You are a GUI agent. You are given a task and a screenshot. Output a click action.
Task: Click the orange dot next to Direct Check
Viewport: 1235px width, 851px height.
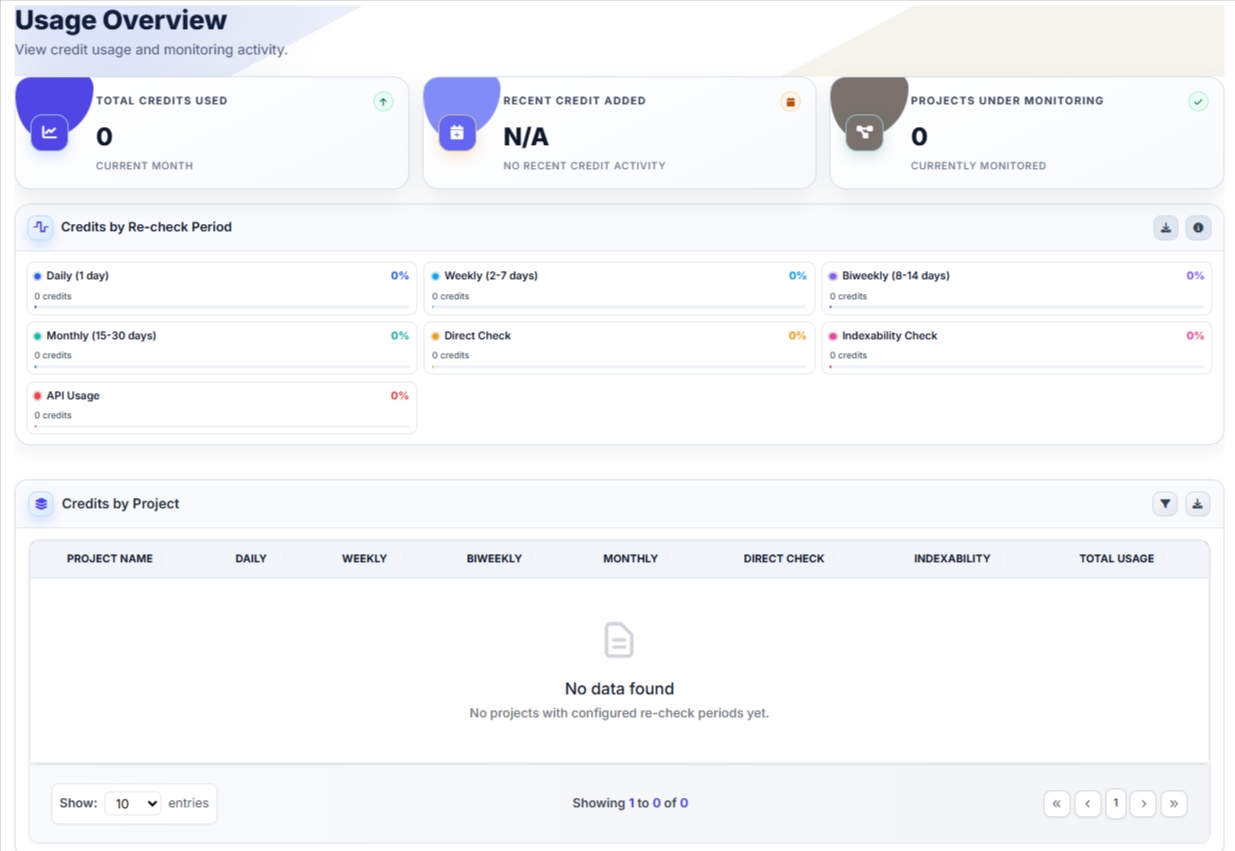click(435, 336)
